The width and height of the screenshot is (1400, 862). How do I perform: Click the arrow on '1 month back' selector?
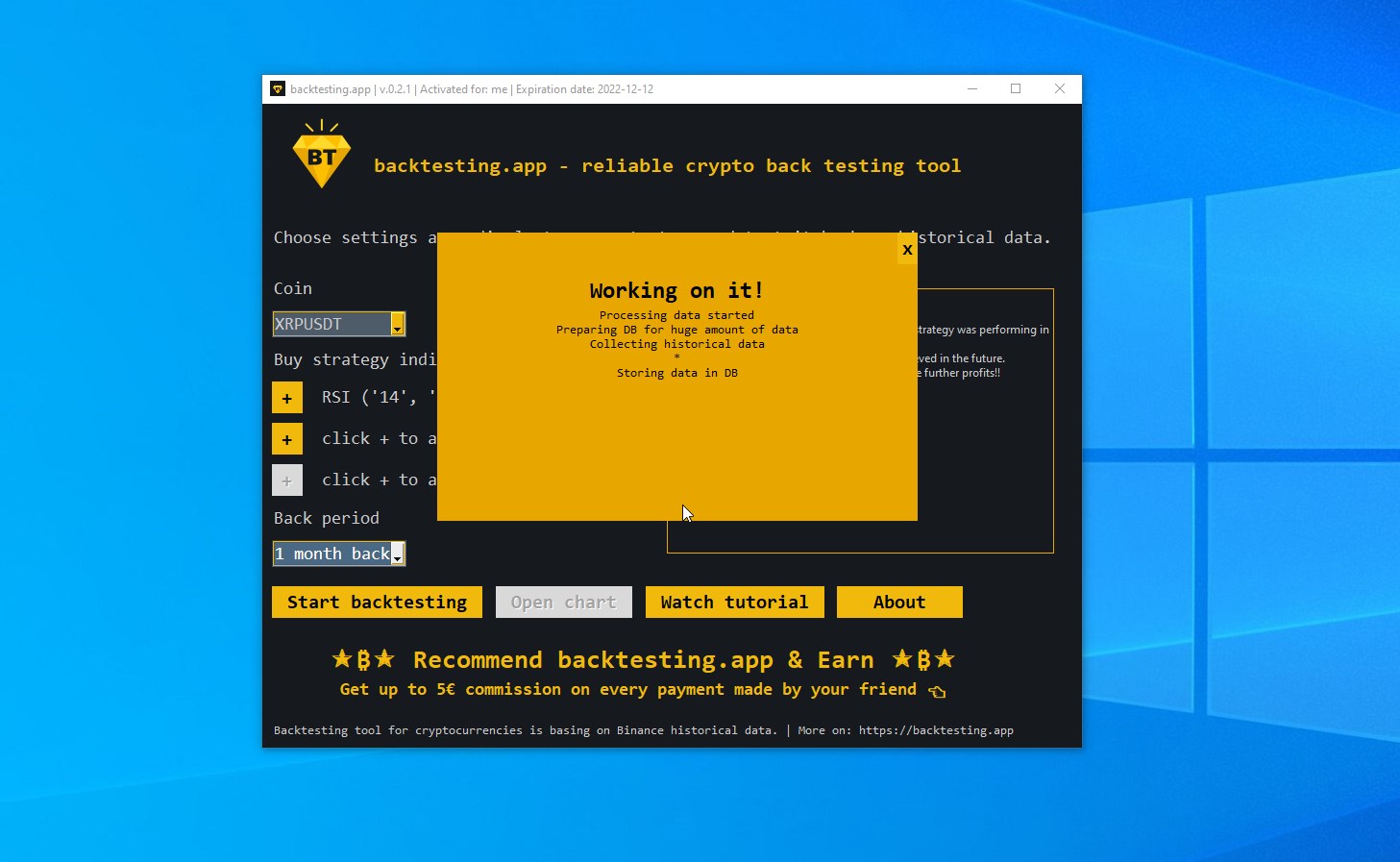click(397, 554)
